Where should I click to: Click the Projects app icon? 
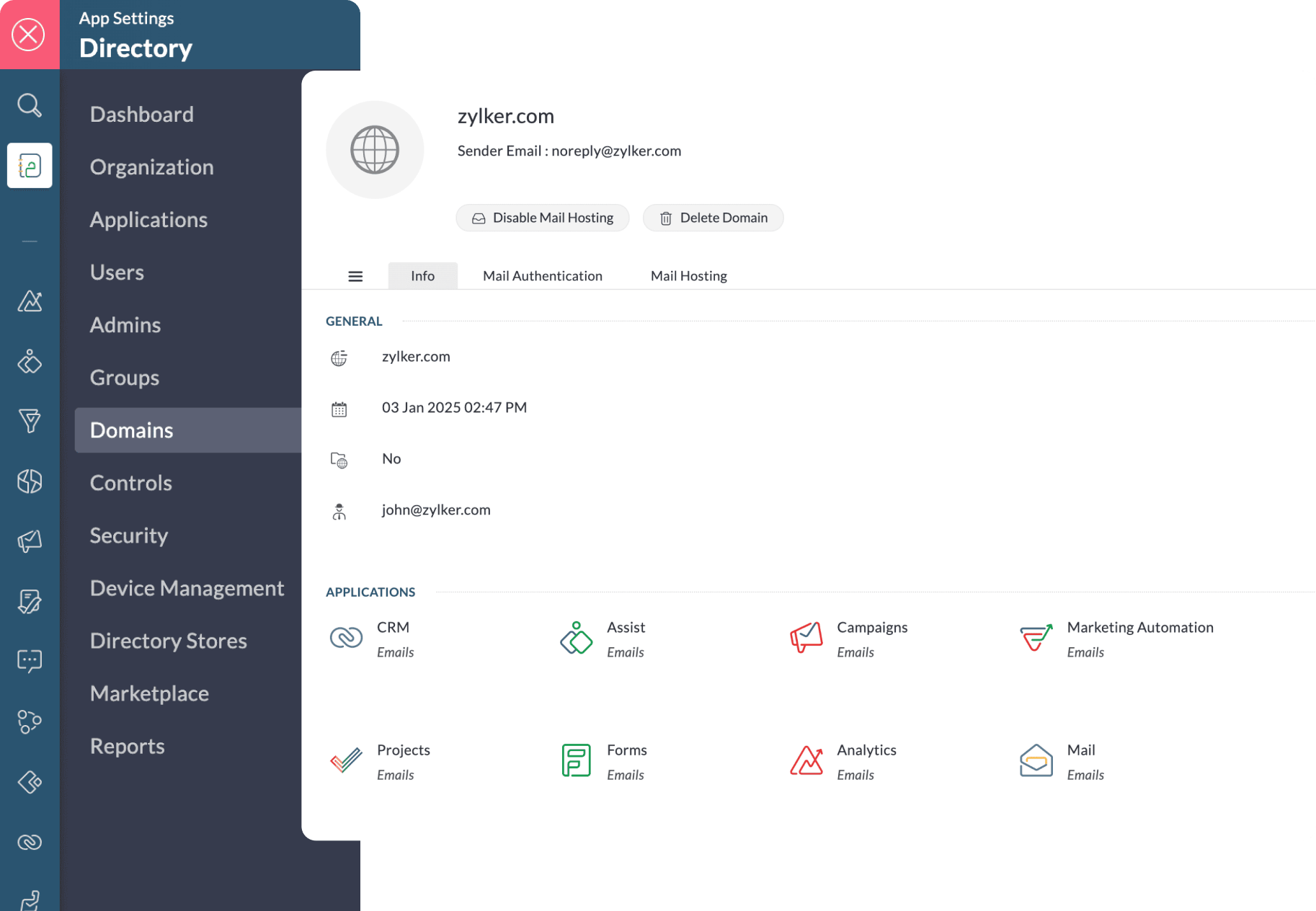[345, 760]
